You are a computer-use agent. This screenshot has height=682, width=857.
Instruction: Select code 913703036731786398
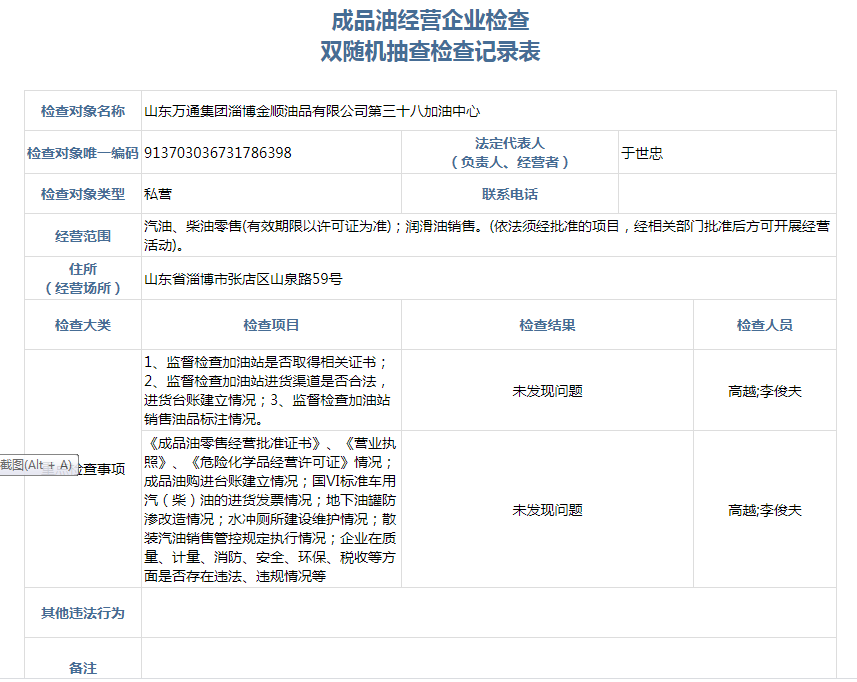[218, 153]
